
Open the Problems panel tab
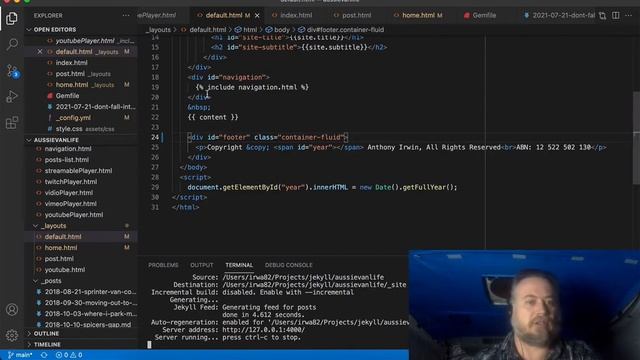pos(163,265)
